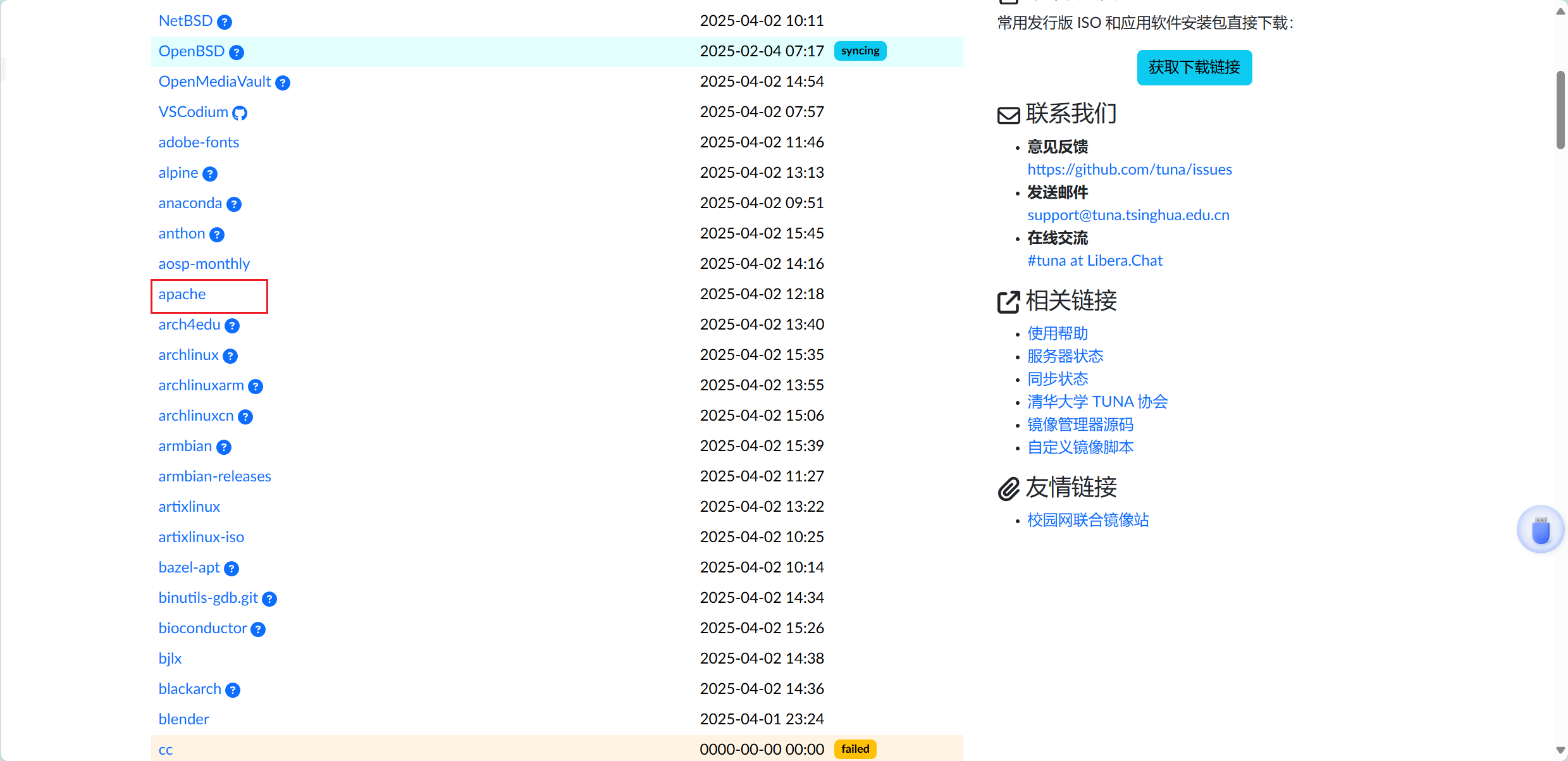Select the highlighted apache mirror entry
This screenshot has width=1568, height=761.
click(x=182, y=294)
